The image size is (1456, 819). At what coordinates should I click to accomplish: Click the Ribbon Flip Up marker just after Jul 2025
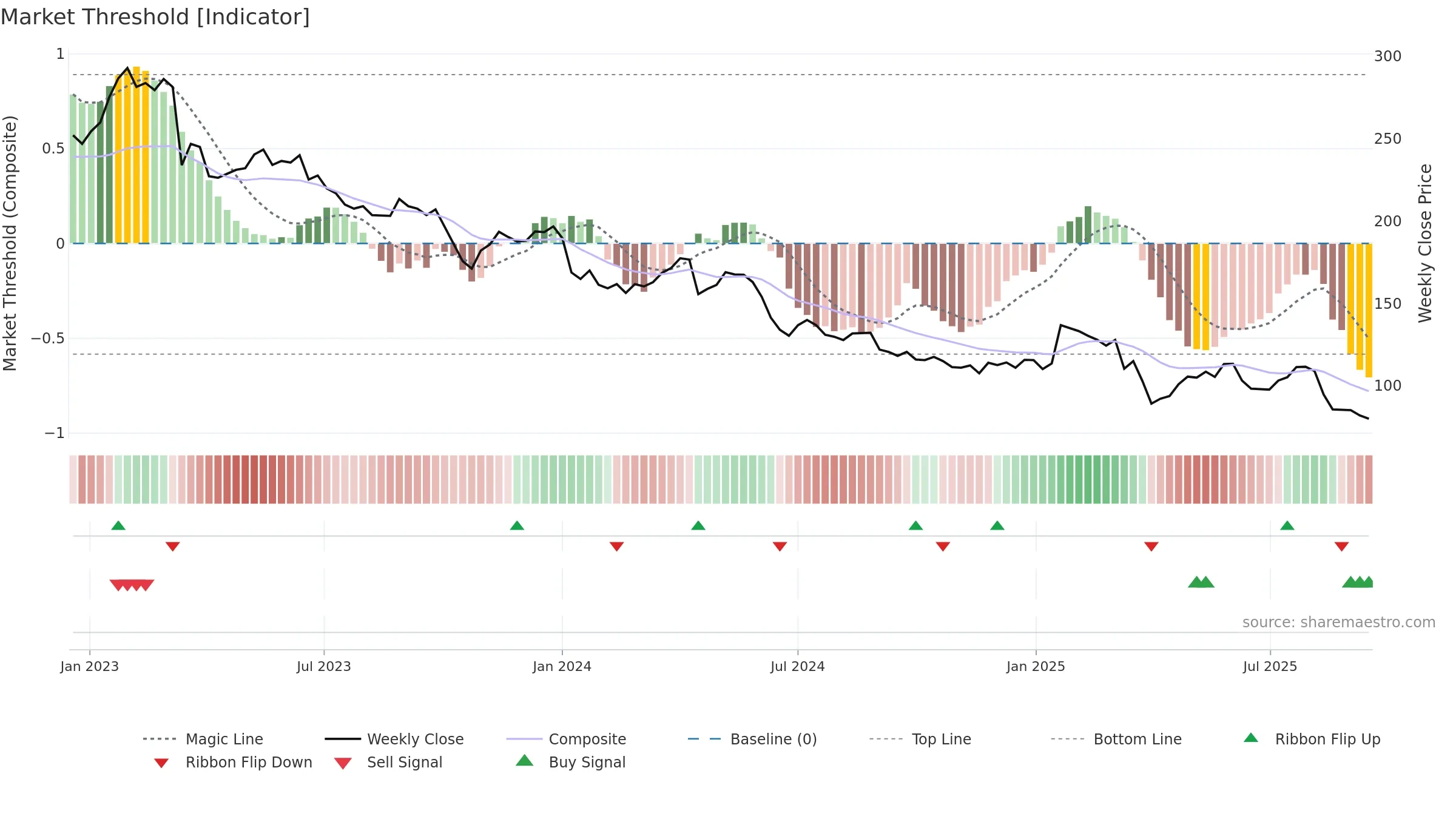[1287, 525]
